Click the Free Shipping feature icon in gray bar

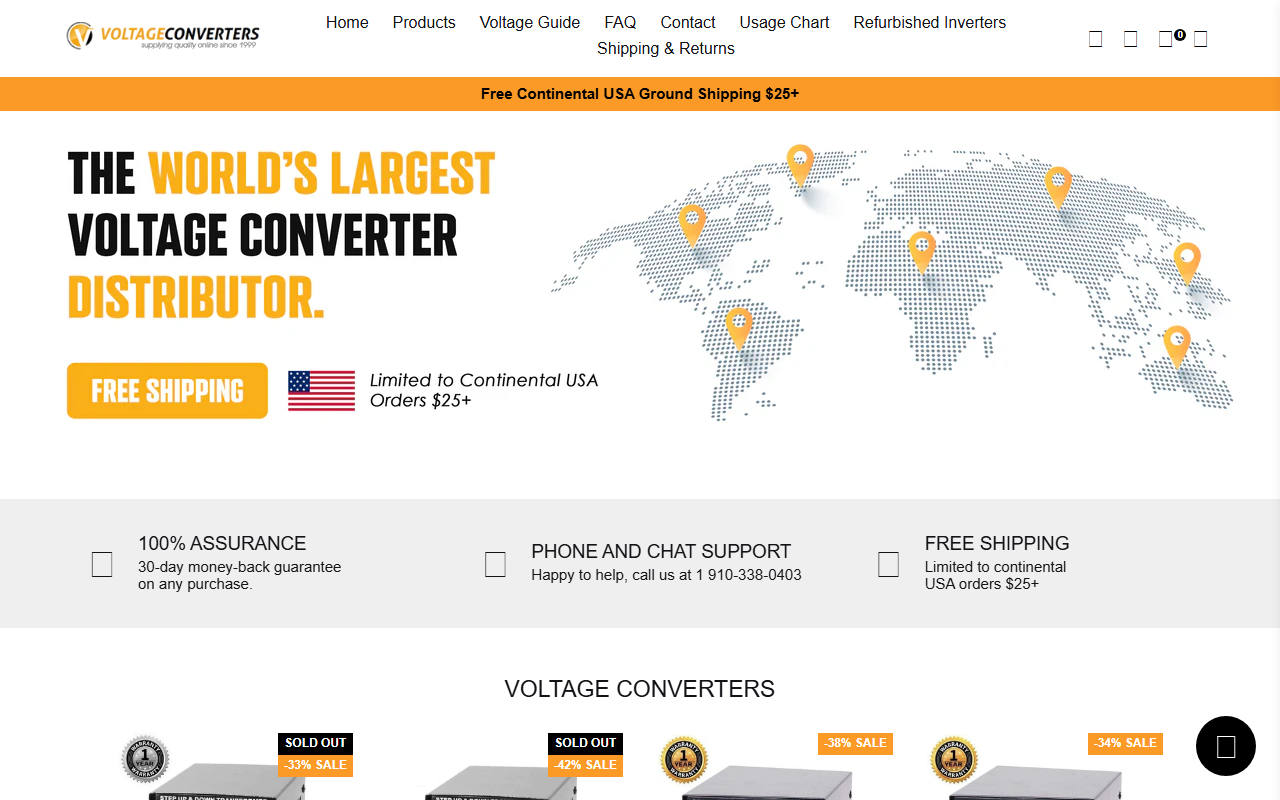point(888,564)
